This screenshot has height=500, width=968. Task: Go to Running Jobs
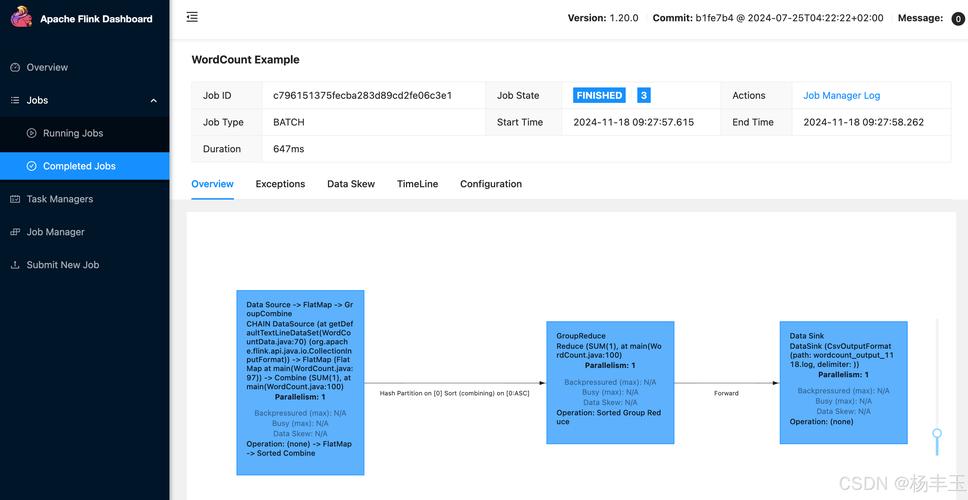pyautogui.click(x=85, y=133)
